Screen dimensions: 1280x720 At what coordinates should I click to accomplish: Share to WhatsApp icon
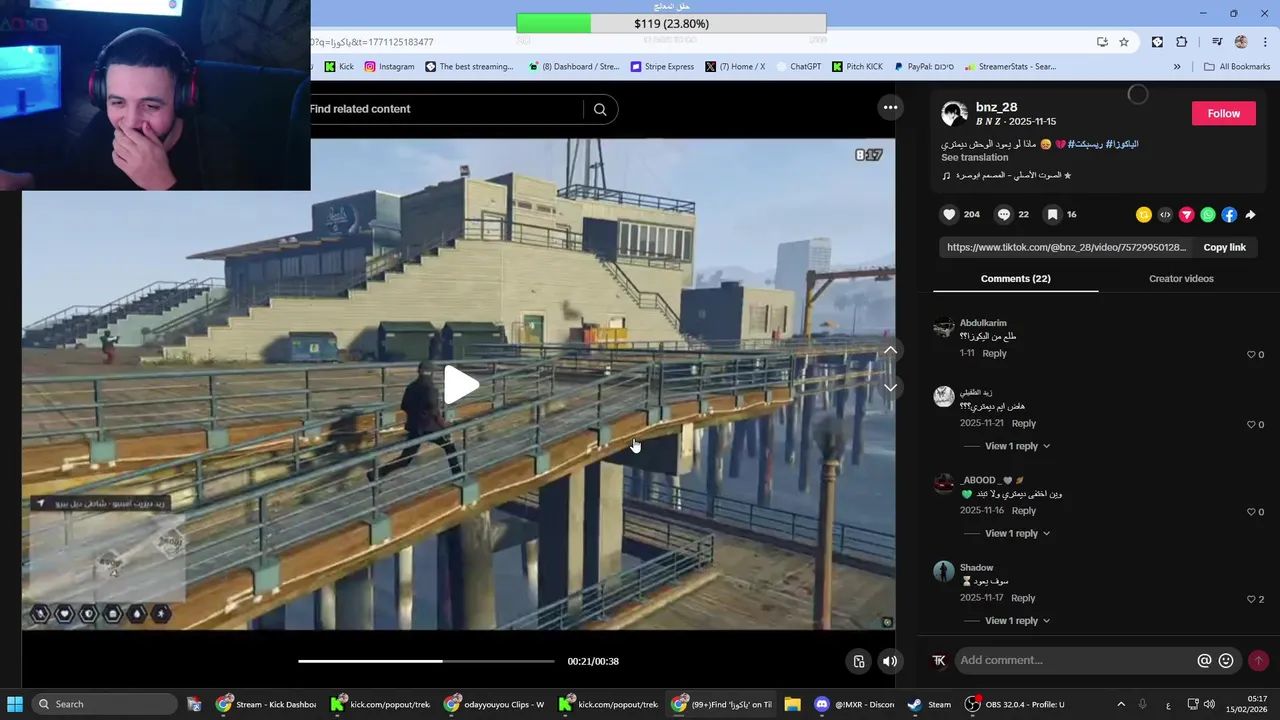(1208, 215)
